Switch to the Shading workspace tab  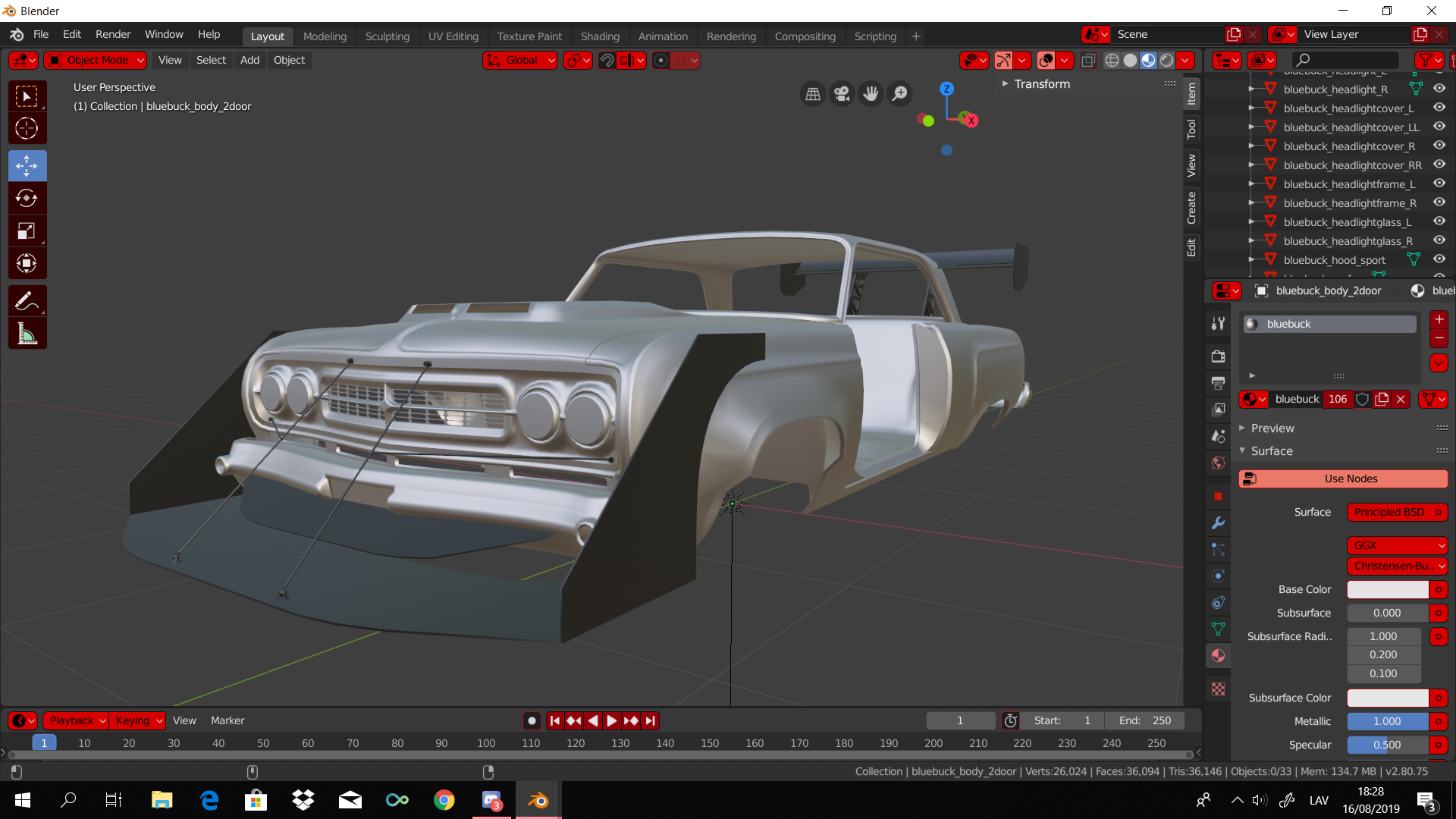pos(599,36)
